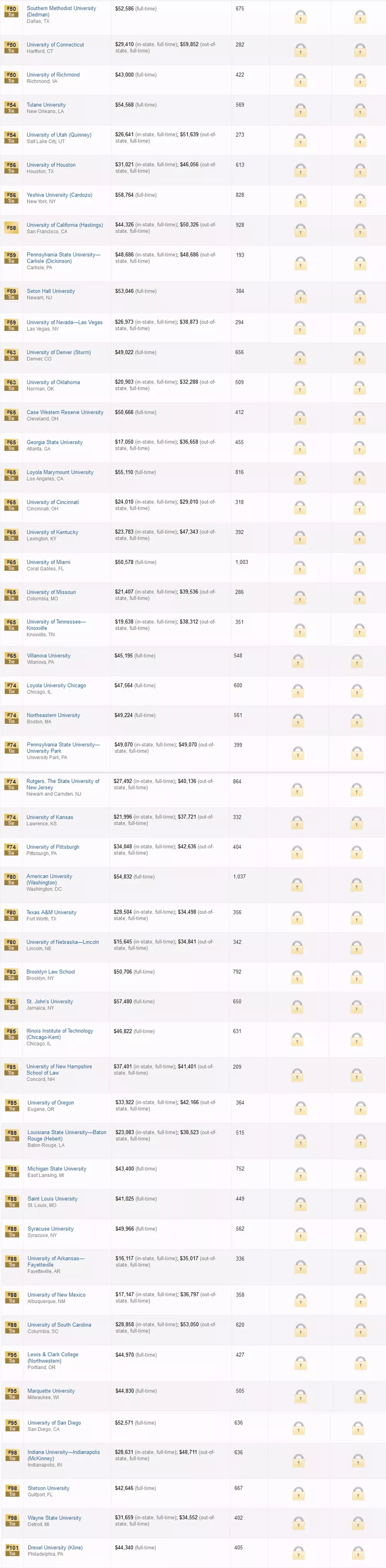Open University of New Hampshire School of Law link
Viewport: 386px width, 1568px height.
[59, 1070]
